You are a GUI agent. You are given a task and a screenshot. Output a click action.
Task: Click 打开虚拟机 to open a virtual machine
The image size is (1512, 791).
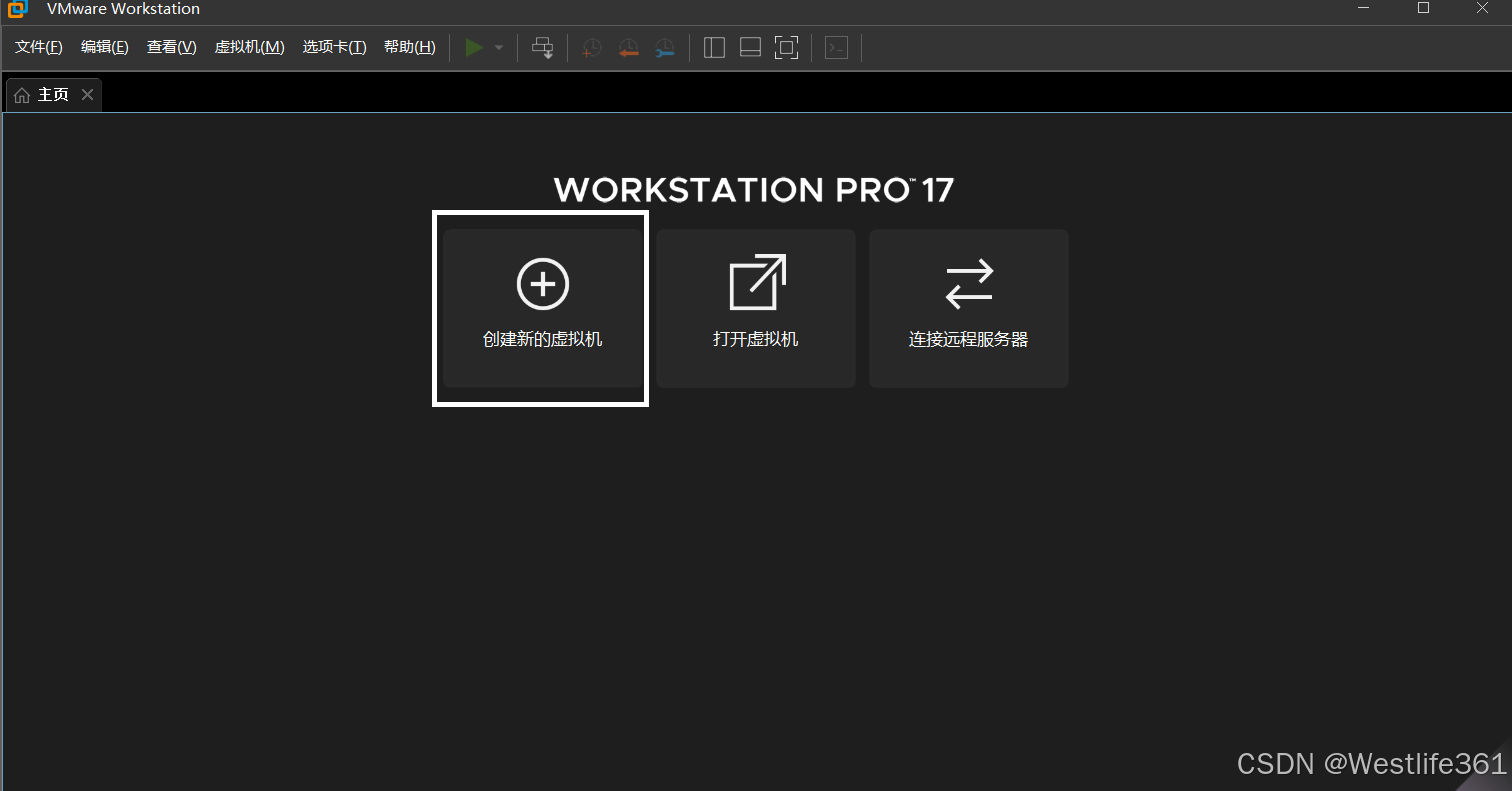[755, 308]
